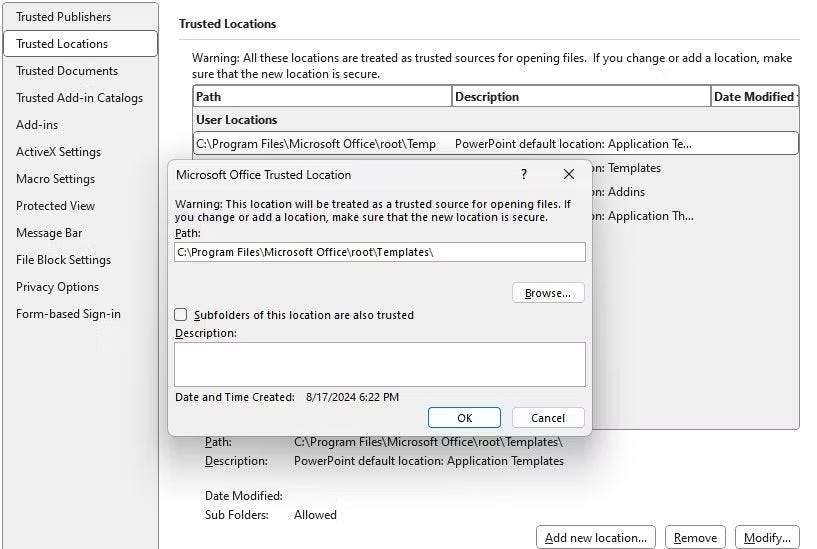
Task: Click the Sub Folders value Allowed
Action: click(315, 515)
